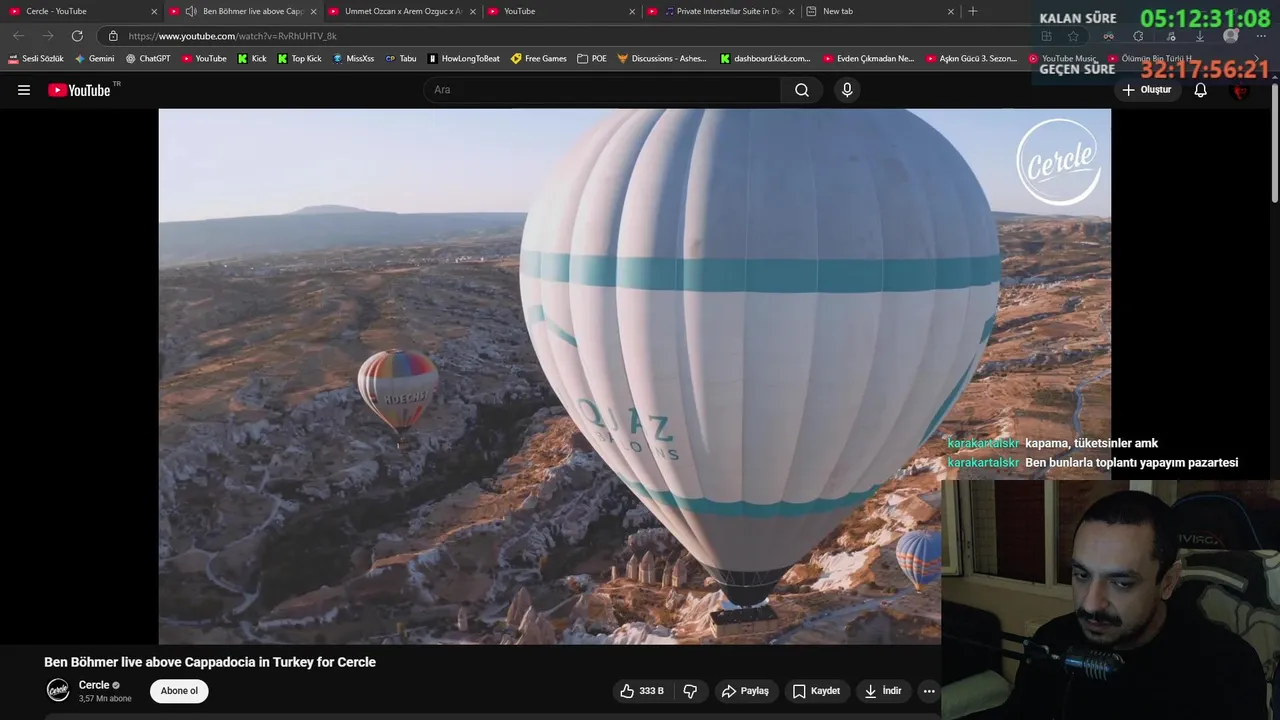Close the Ben Böhmer live tab
Viewport: 1280px width, 720px height.
(314, 11)
